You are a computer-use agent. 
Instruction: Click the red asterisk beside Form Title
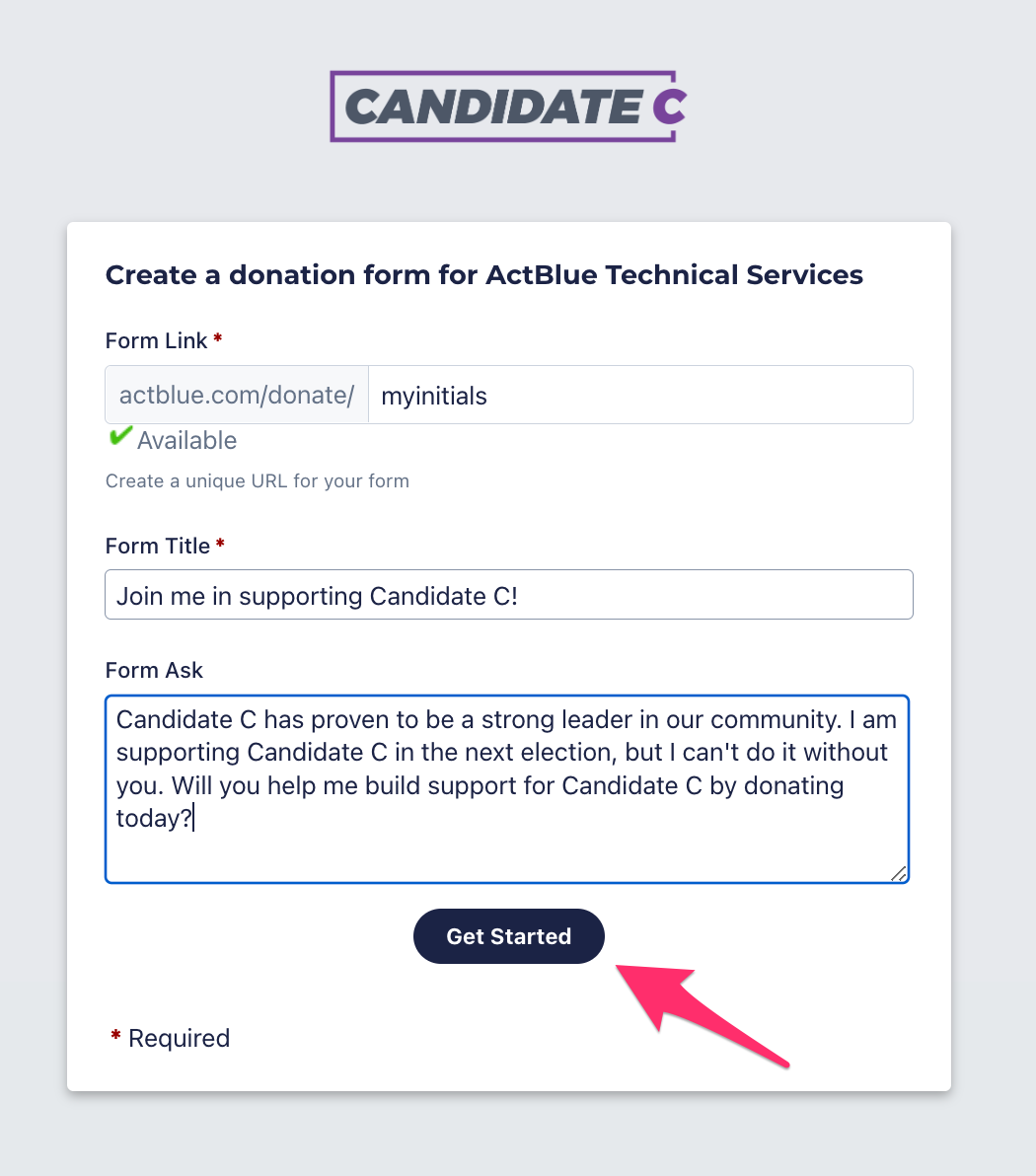point(220,544)
